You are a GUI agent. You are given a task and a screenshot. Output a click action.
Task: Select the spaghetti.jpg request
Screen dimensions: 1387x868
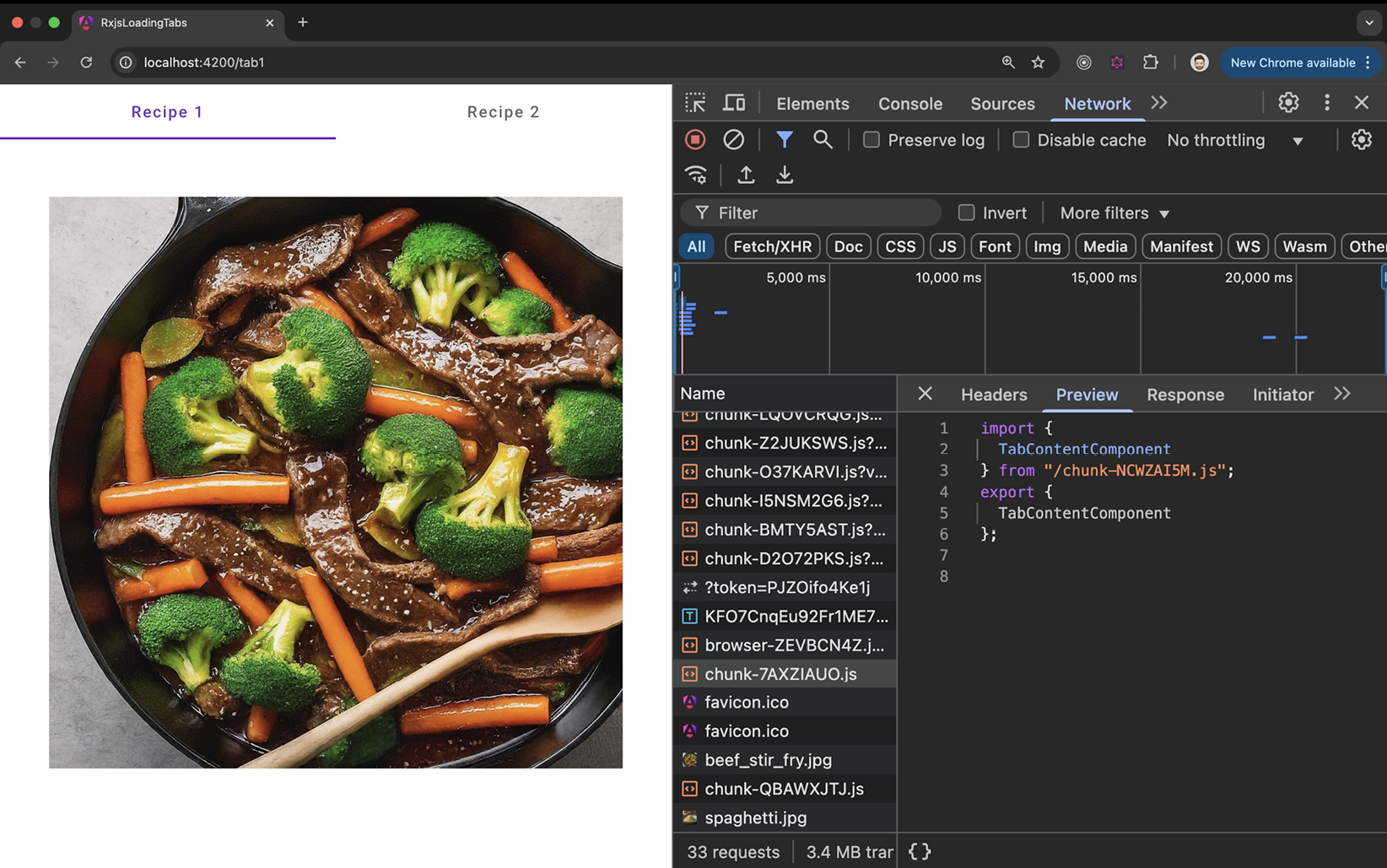(785, 817)
